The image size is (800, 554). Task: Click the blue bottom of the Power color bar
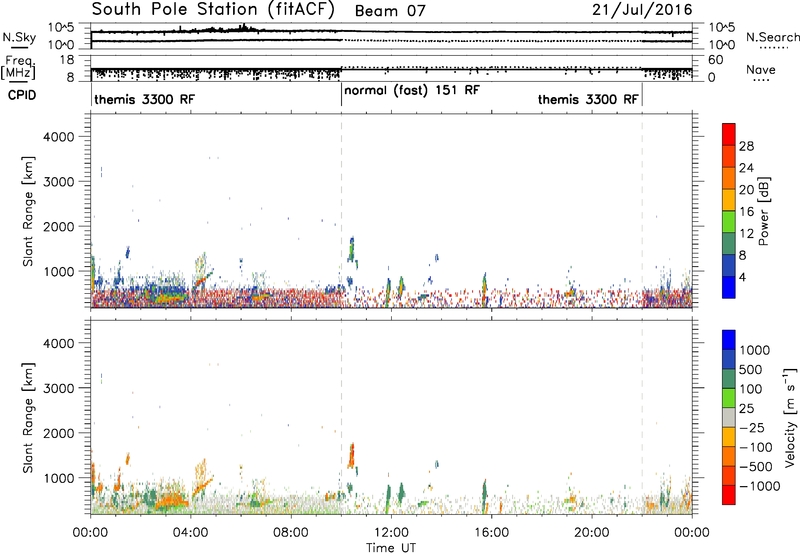point(729,287)
